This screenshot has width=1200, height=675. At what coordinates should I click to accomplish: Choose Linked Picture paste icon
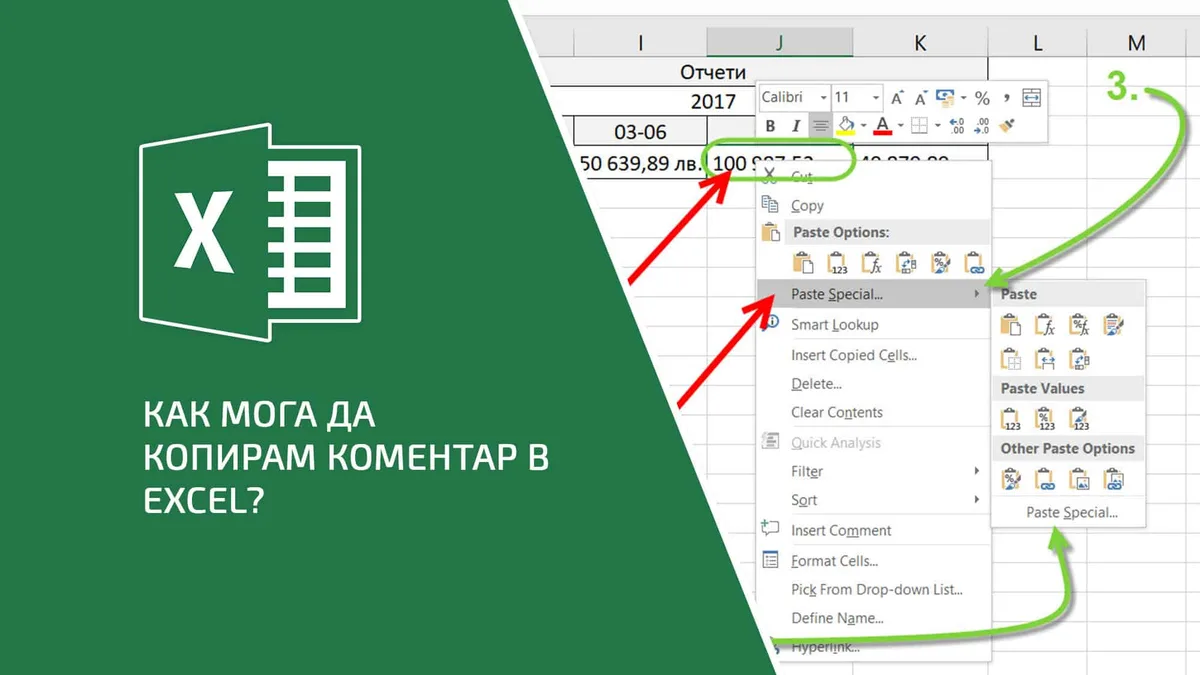pyautogui.click(x=1114, y=480)
